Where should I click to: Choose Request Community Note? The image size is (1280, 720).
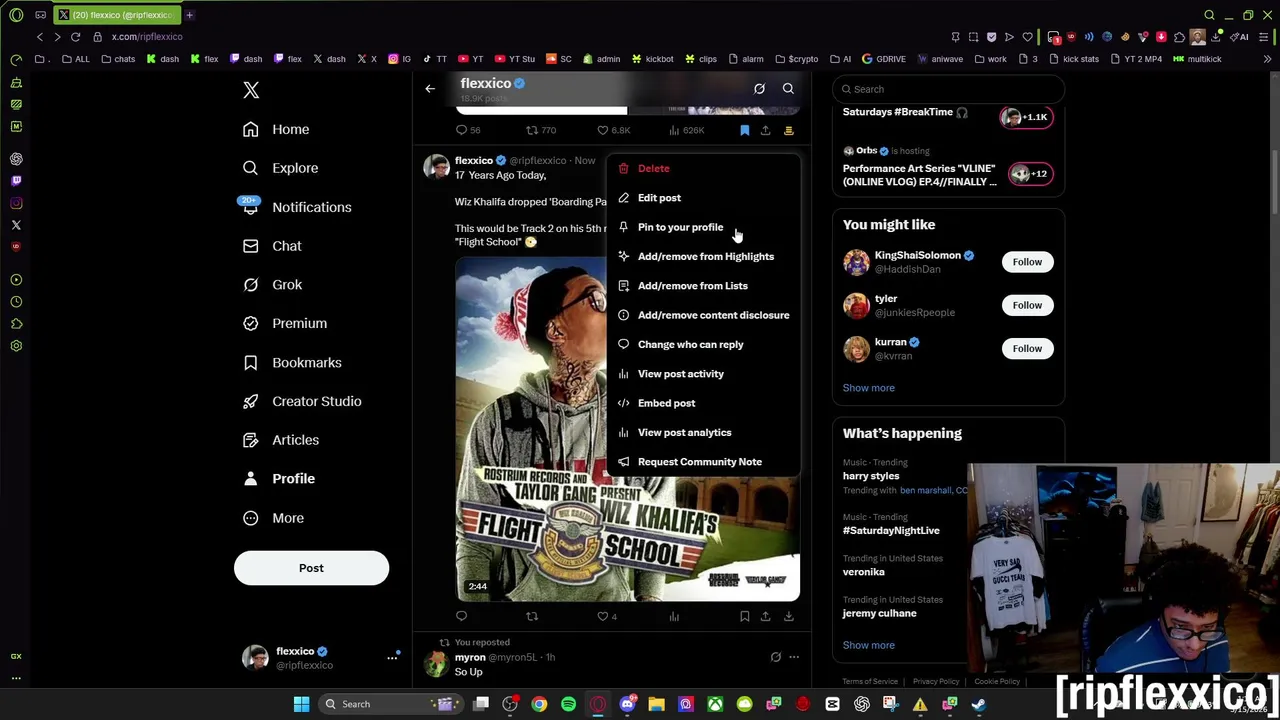(x=703, y=462)
